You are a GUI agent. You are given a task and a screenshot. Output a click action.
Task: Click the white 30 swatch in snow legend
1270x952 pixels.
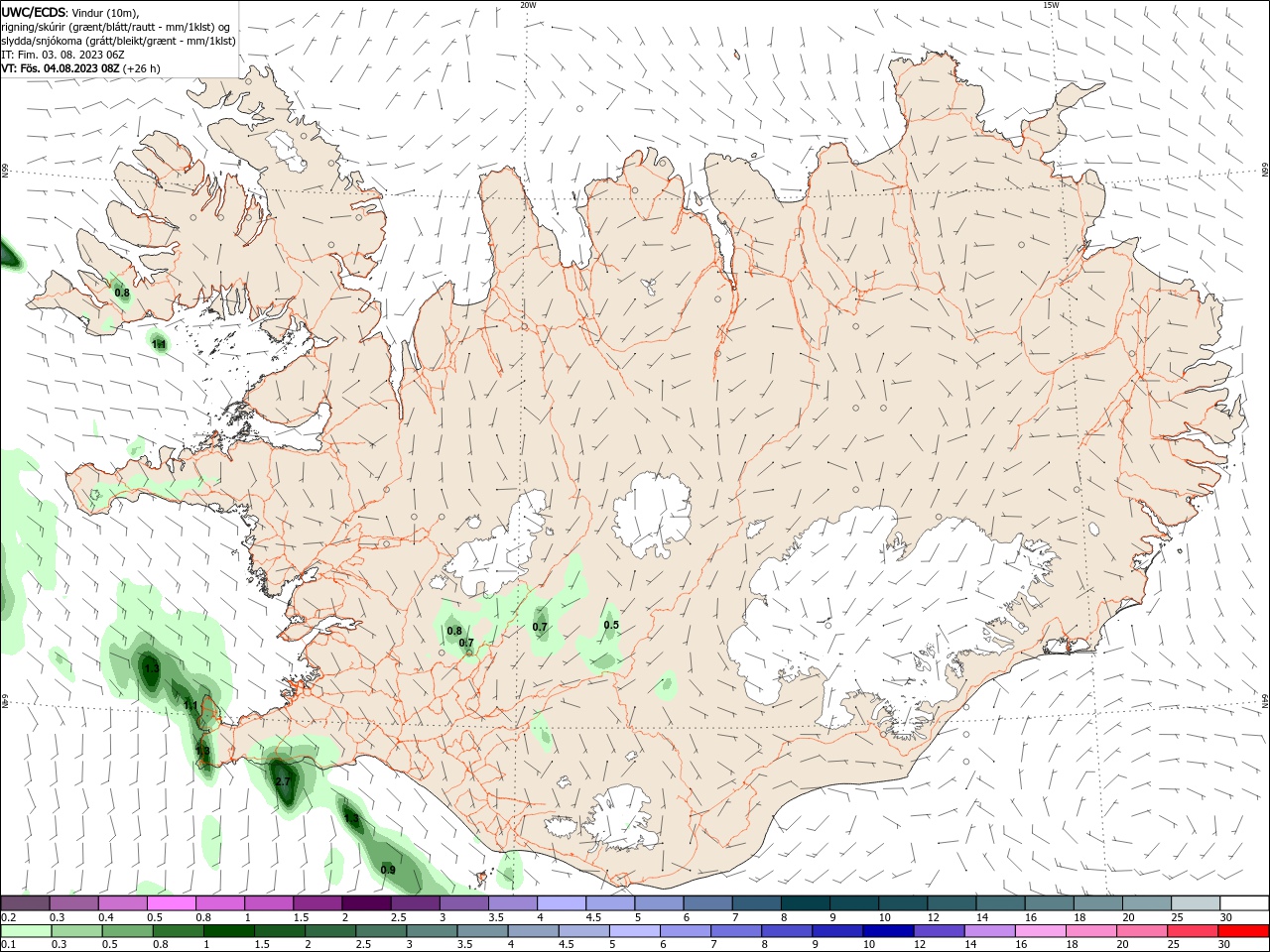[1244, 903]
